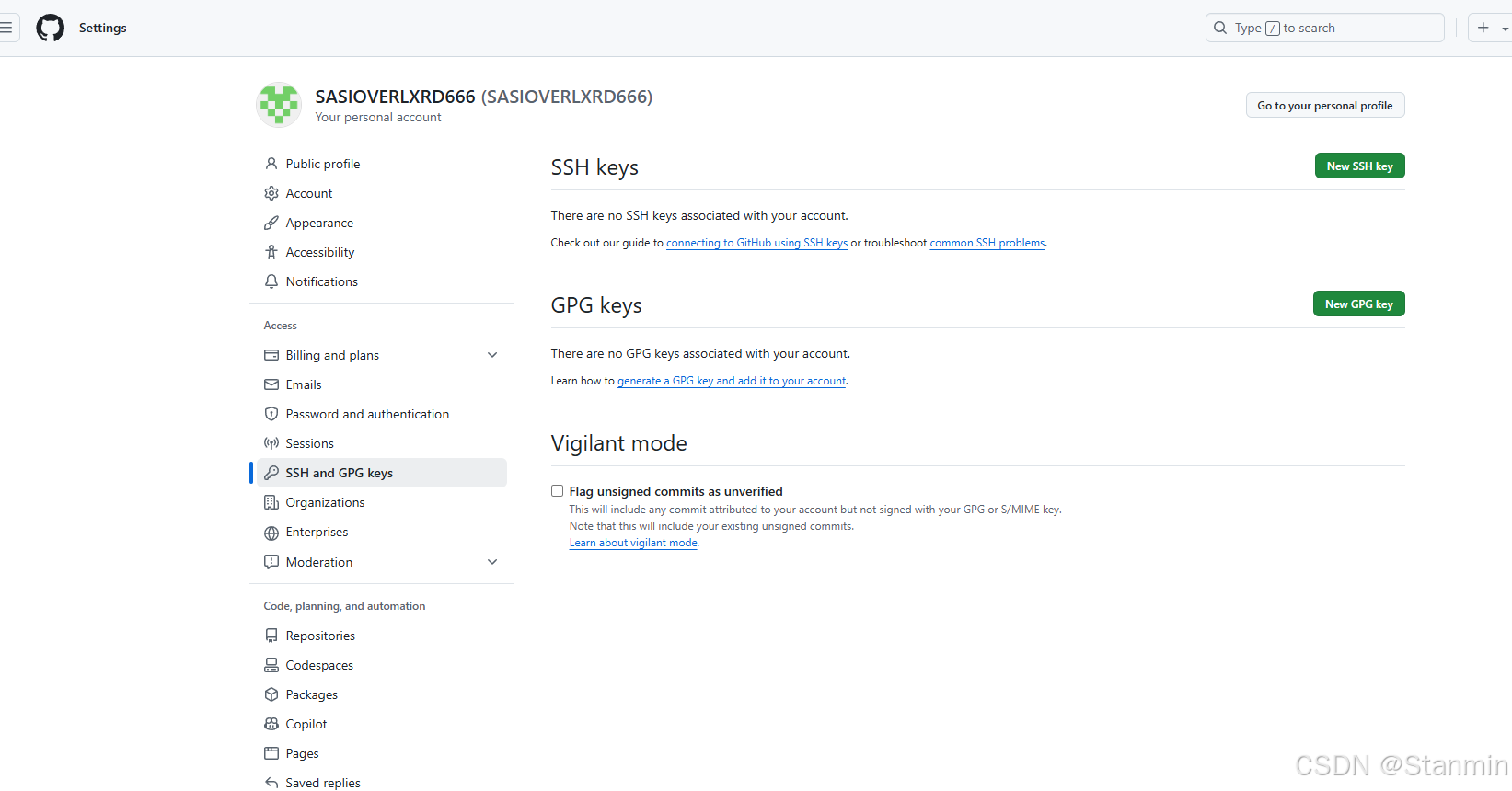
Task: Click the Accessibility figure icon
Action: pyautogui.click(x=271, y=252)
